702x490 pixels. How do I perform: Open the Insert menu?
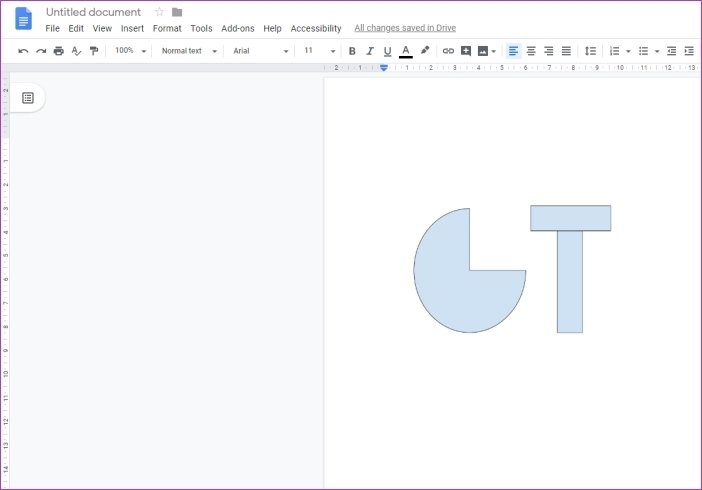tap(133, 28)
